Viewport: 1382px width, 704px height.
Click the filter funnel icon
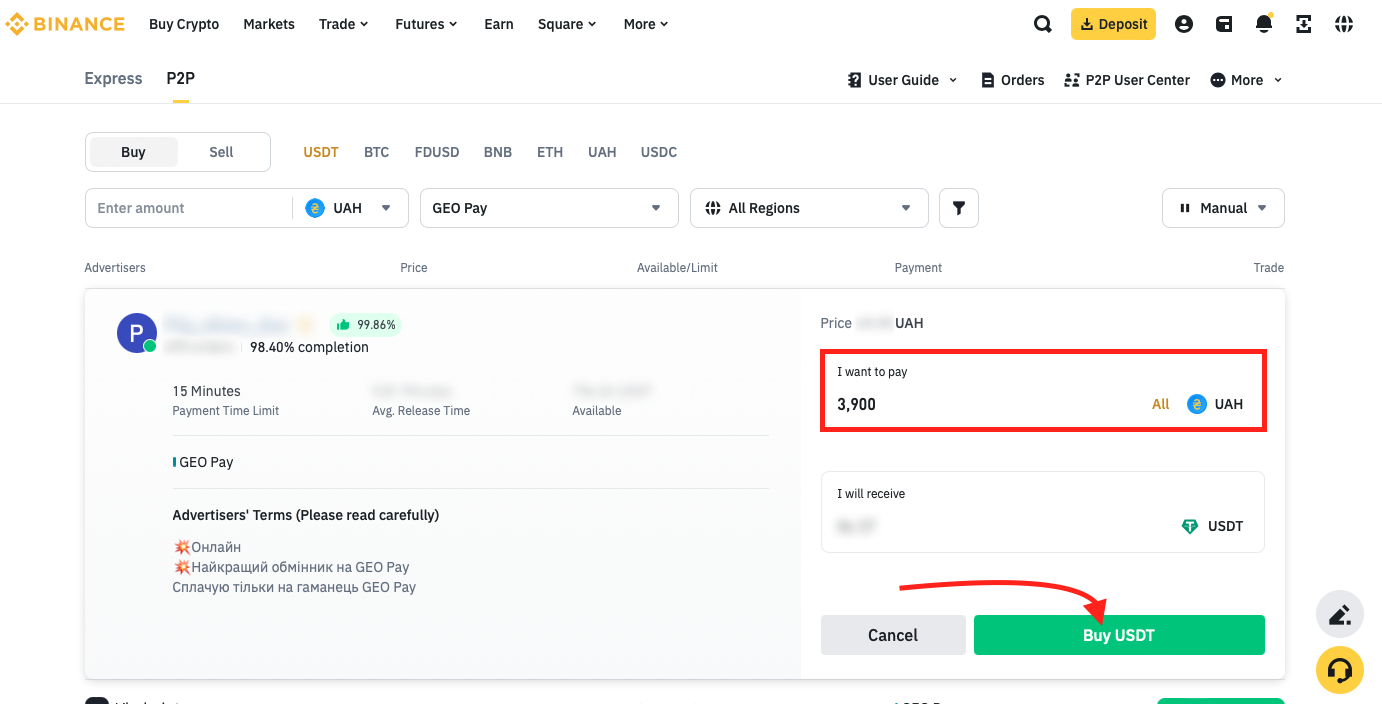coord(959,208)
